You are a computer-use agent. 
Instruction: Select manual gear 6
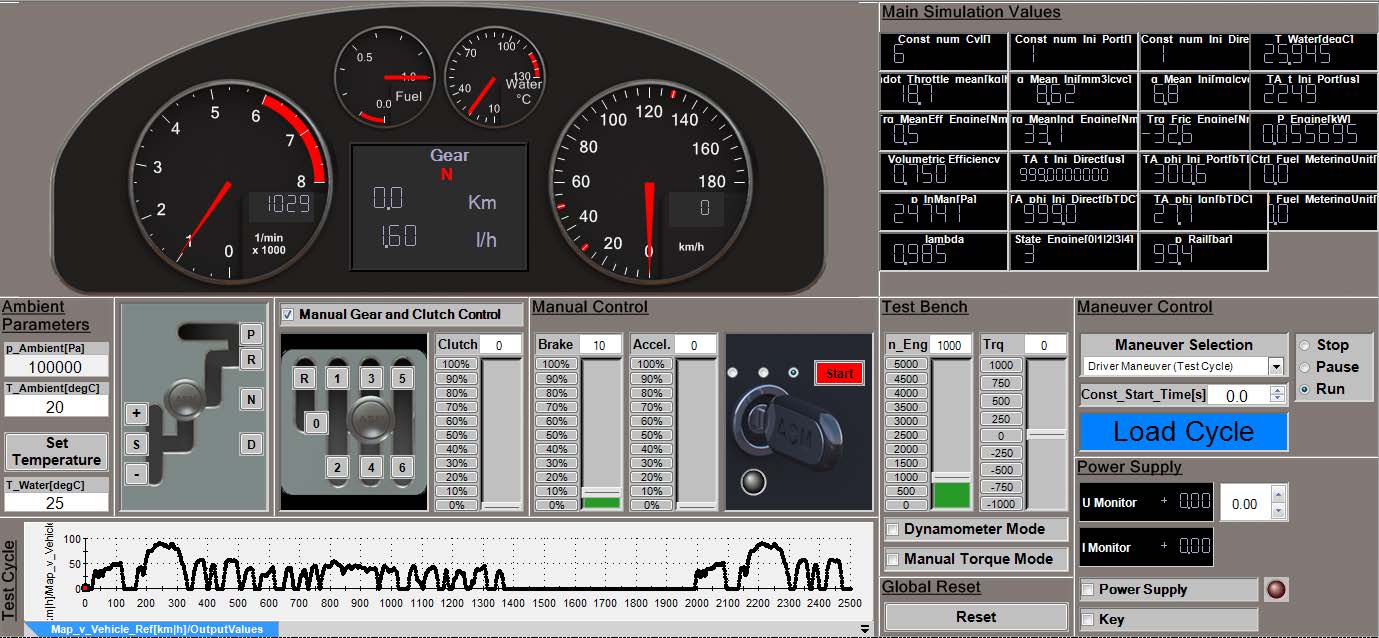pyautogui.click(x=402, y=467)
